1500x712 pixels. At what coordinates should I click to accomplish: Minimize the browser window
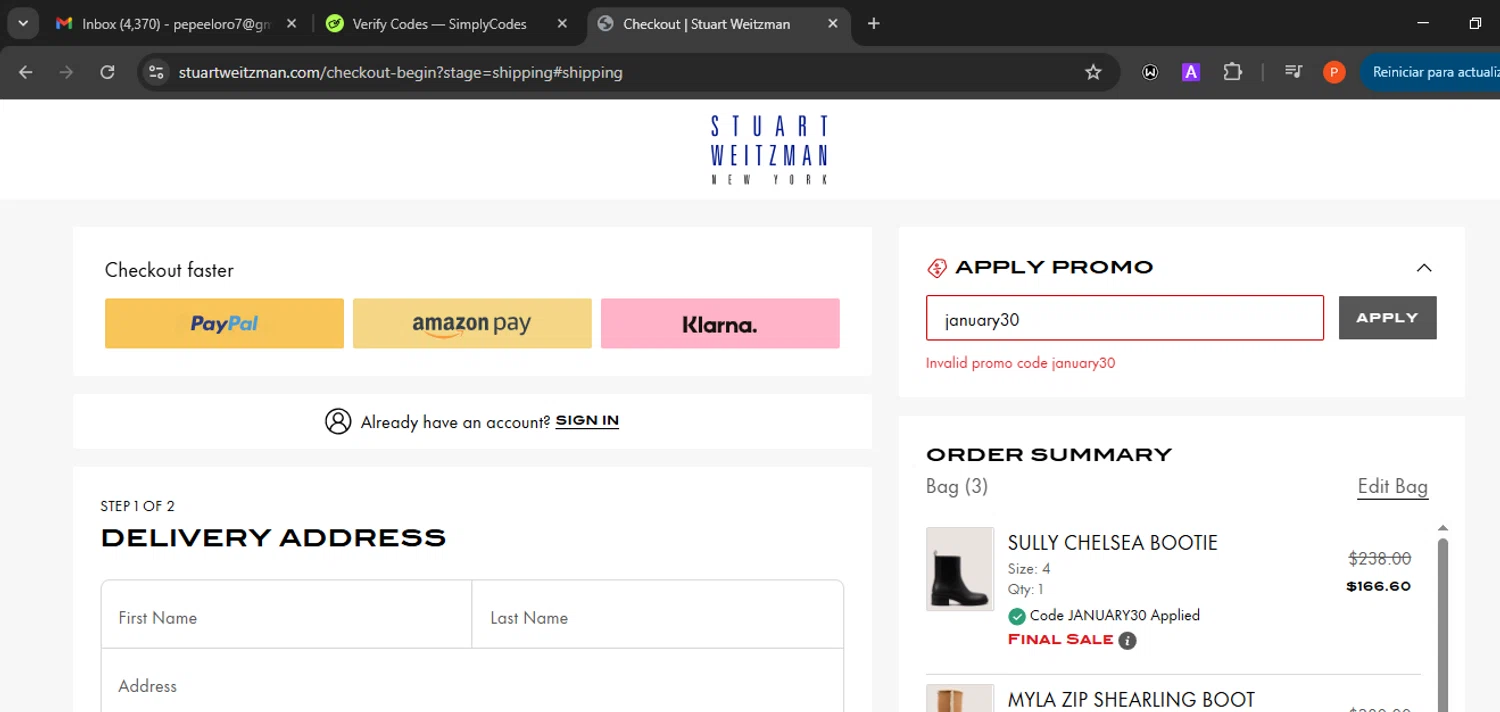1423,23
